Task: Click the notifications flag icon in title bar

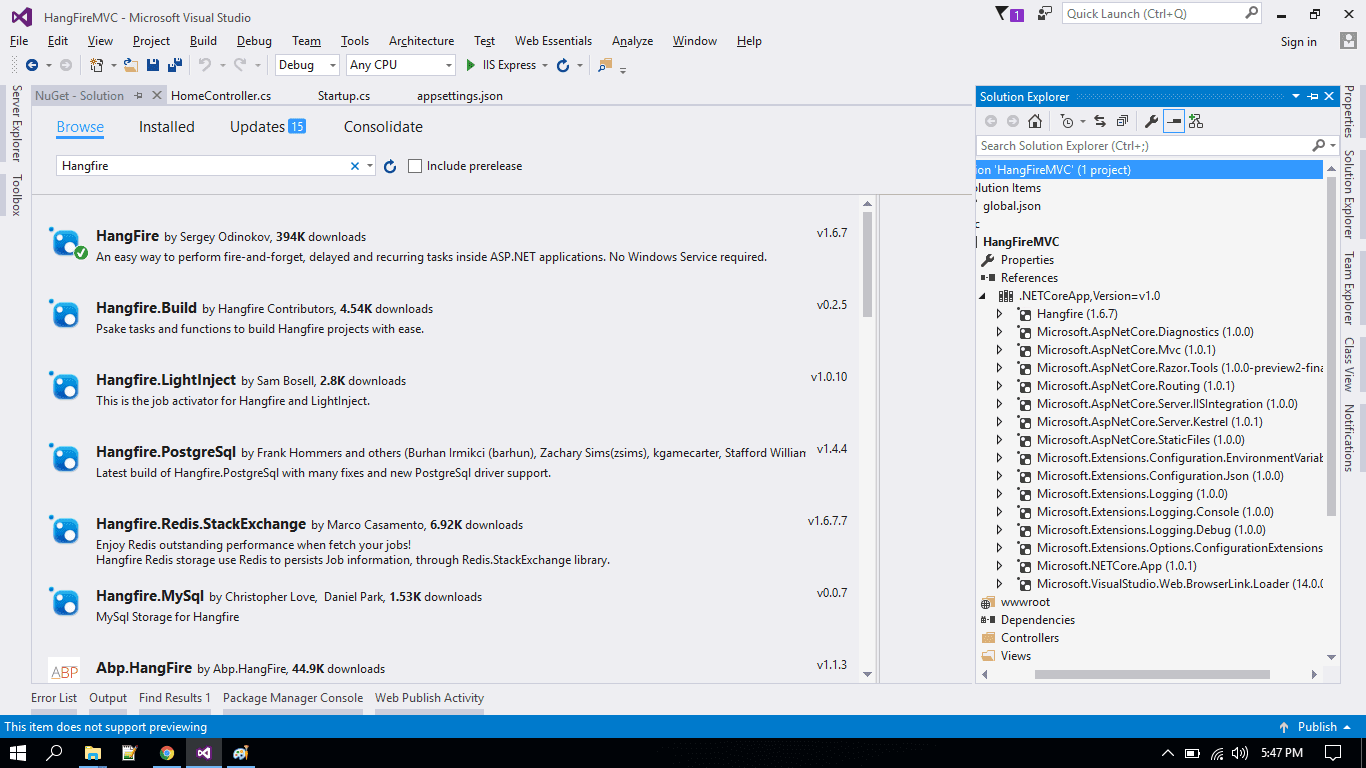Action: tap(1003, 14)
